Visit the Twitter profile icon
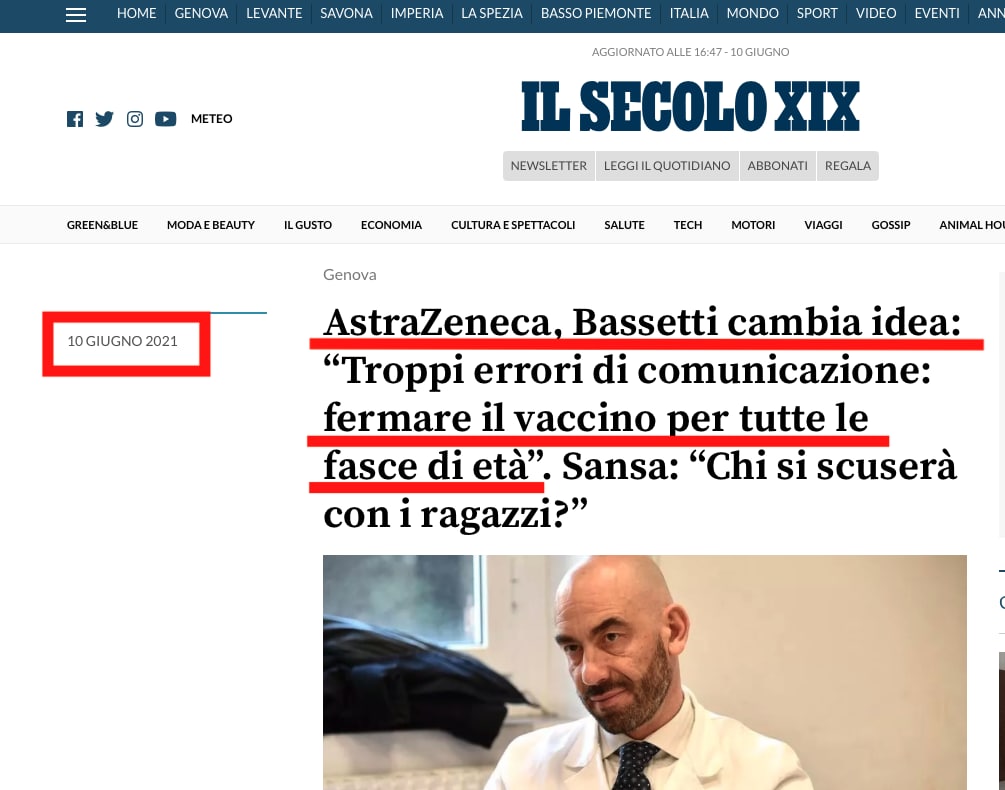The width and height of the screenshot is (1005, 790). coord(104,119)
